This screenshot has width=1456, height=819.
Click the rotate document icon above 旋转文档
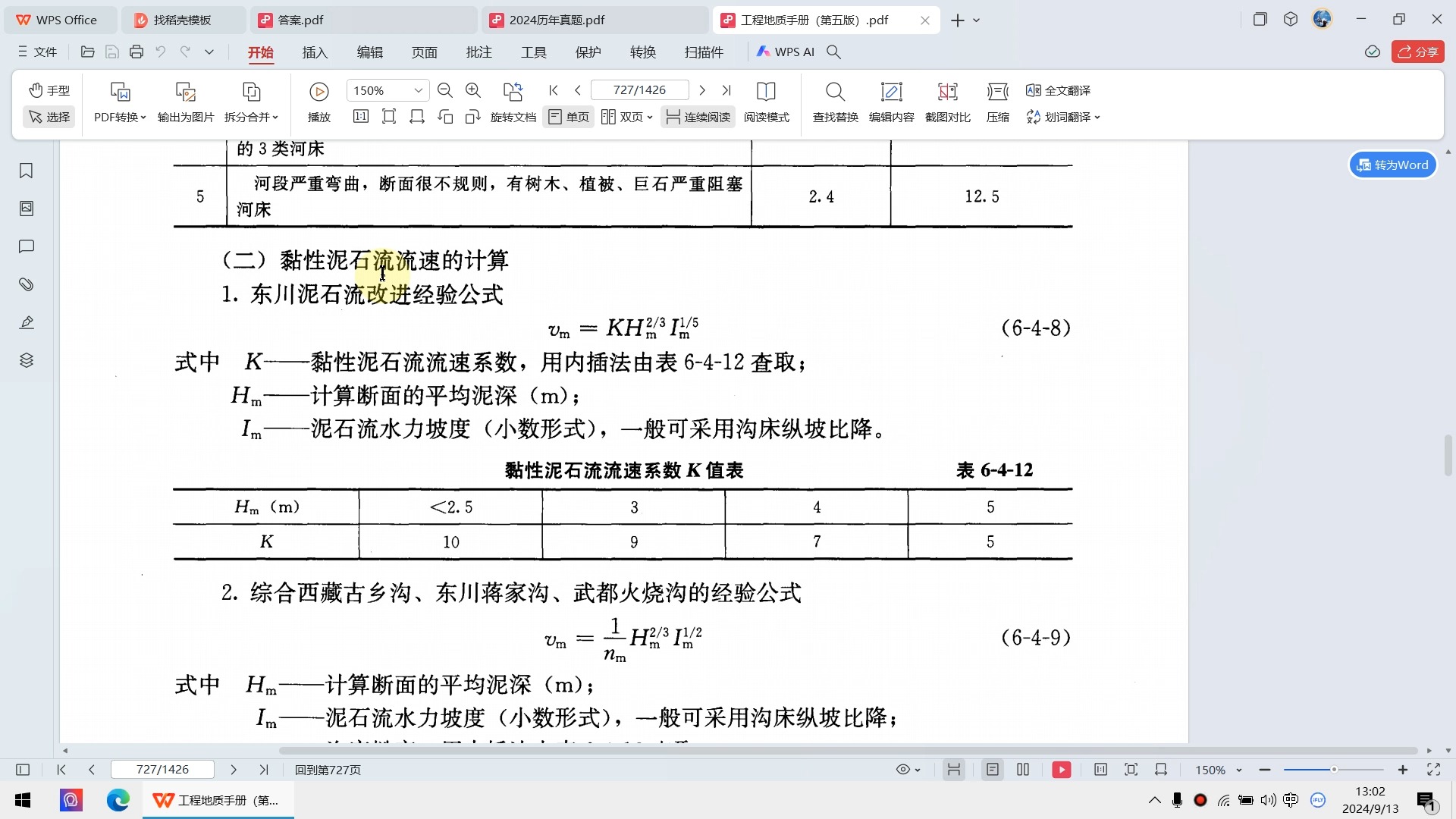(513, 92)
